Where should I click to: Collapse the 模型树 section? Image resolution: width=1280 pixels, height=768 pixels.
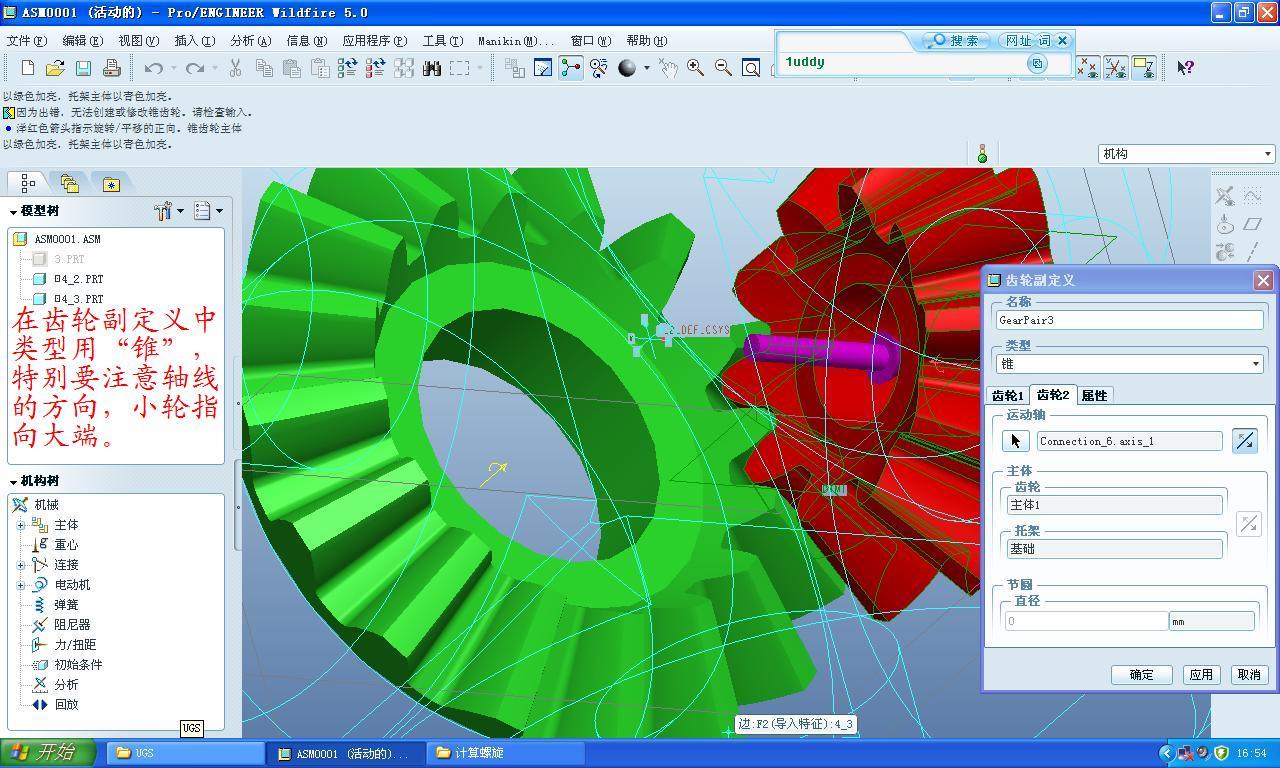[14, 212]
